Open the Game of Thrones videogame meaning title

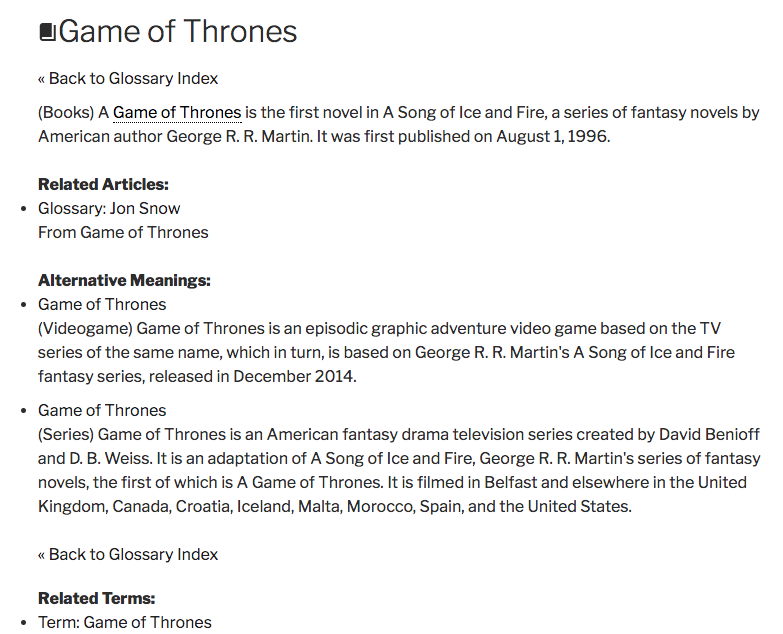pos(102,304)
